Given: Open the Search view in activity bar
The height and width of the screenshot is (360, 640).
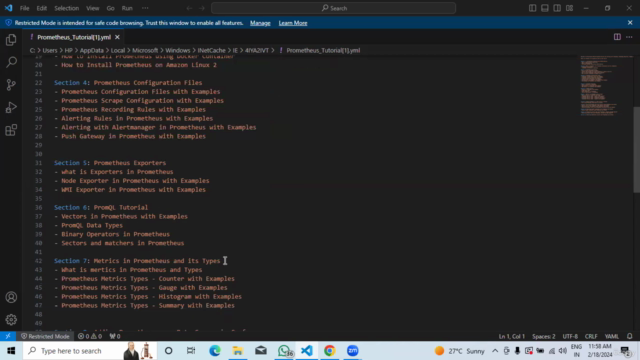Looking at the screenshot, I should click(x=11, y=62).
